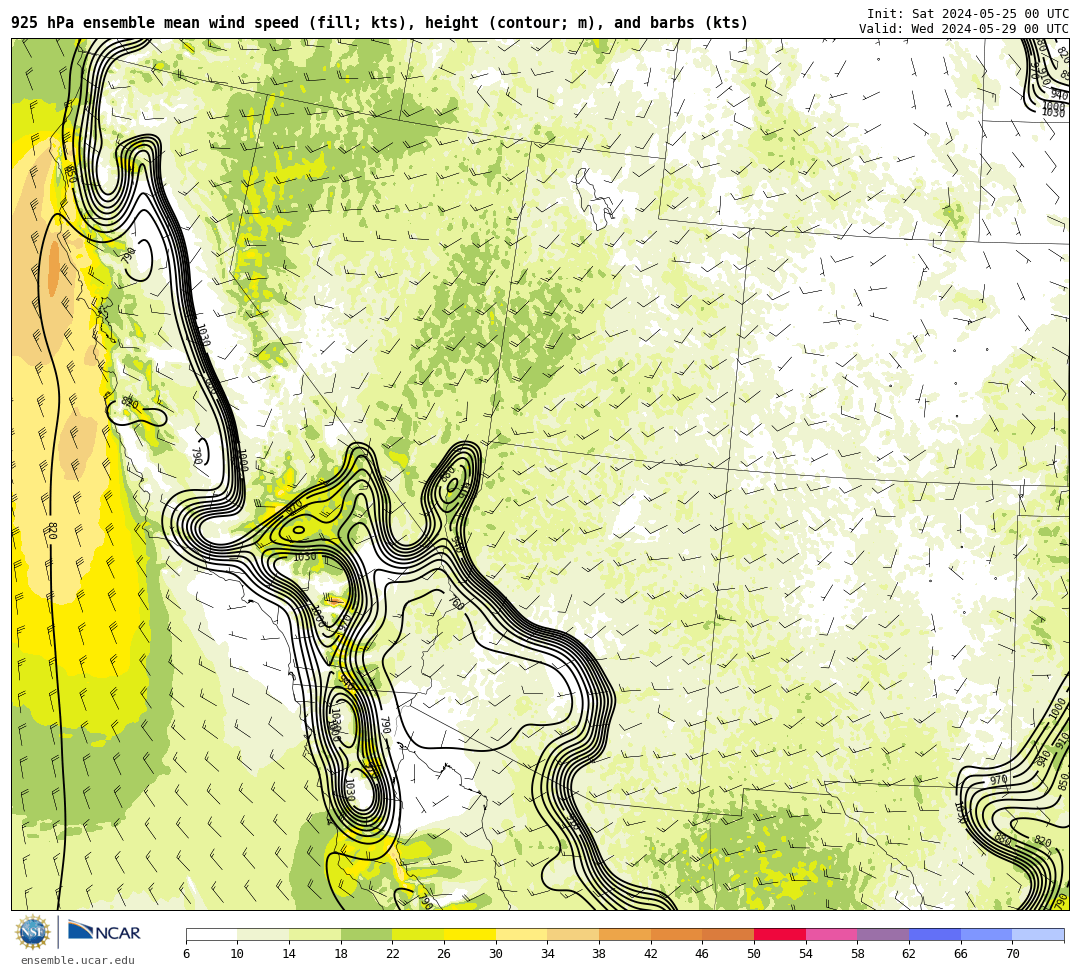Screen dimensions: 1080x973
Task: Click the 50-54 kts red swatch
Action: [780, 934]
